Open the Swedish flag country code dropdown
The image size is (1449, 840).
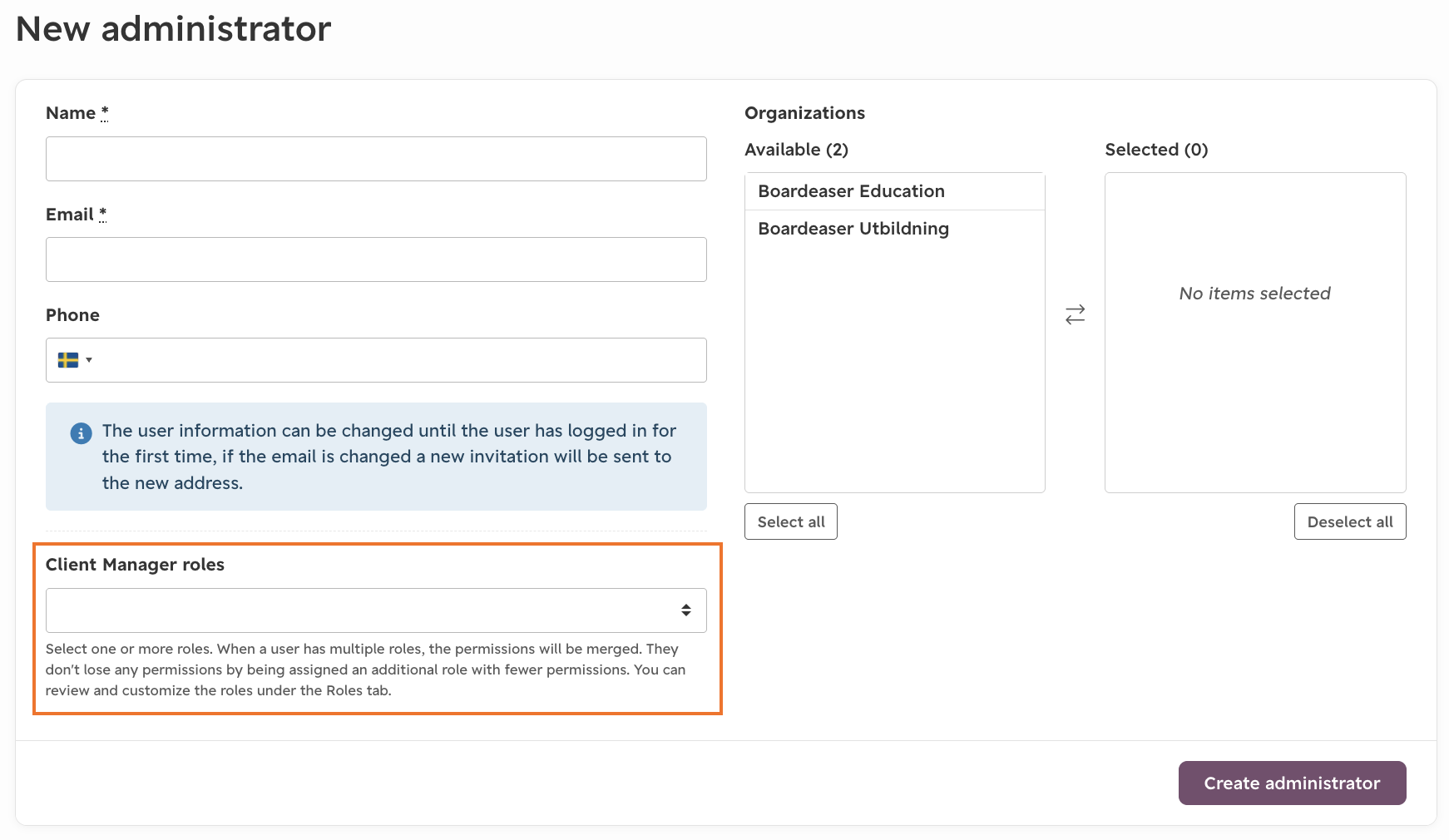pyautogui.click(x=75, y=360)
